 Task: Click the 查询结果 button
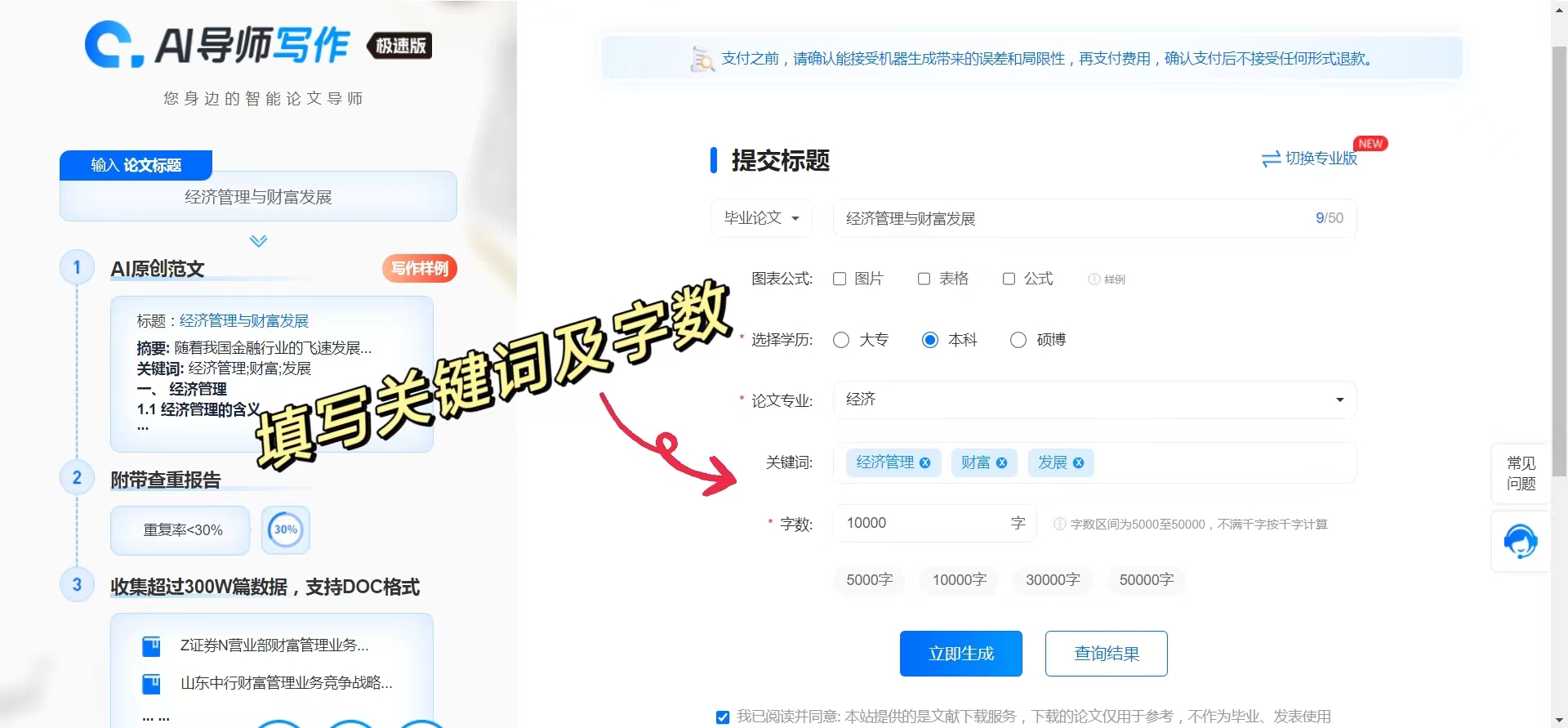pyautogui.click(x=1106, y=654)
